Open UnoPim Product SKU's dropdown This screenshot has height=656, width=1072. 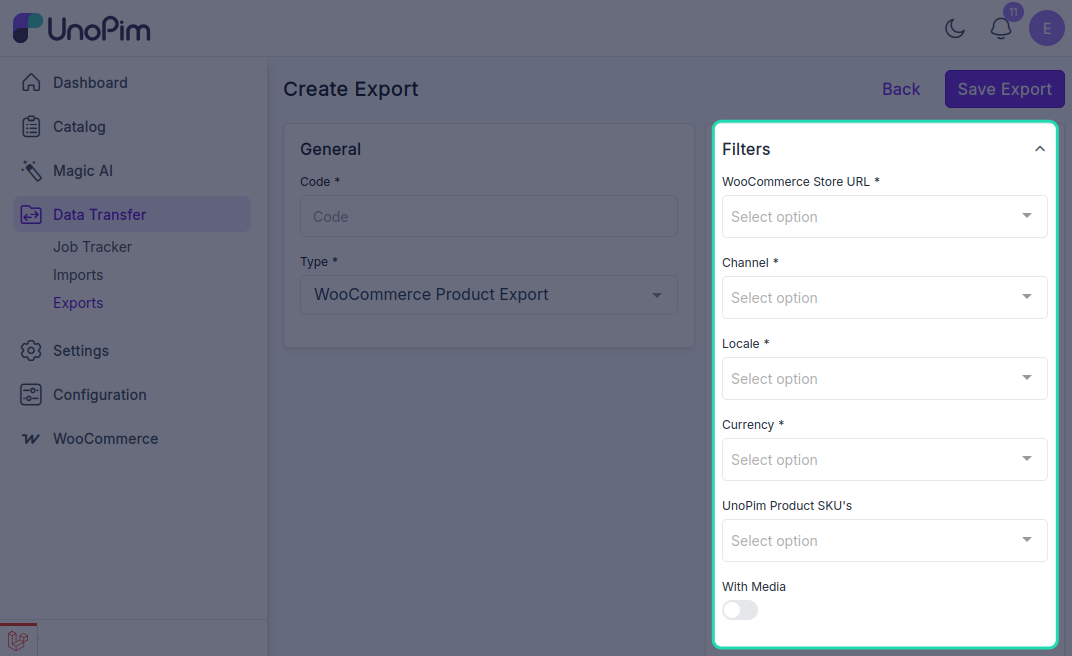pos(885,541)
